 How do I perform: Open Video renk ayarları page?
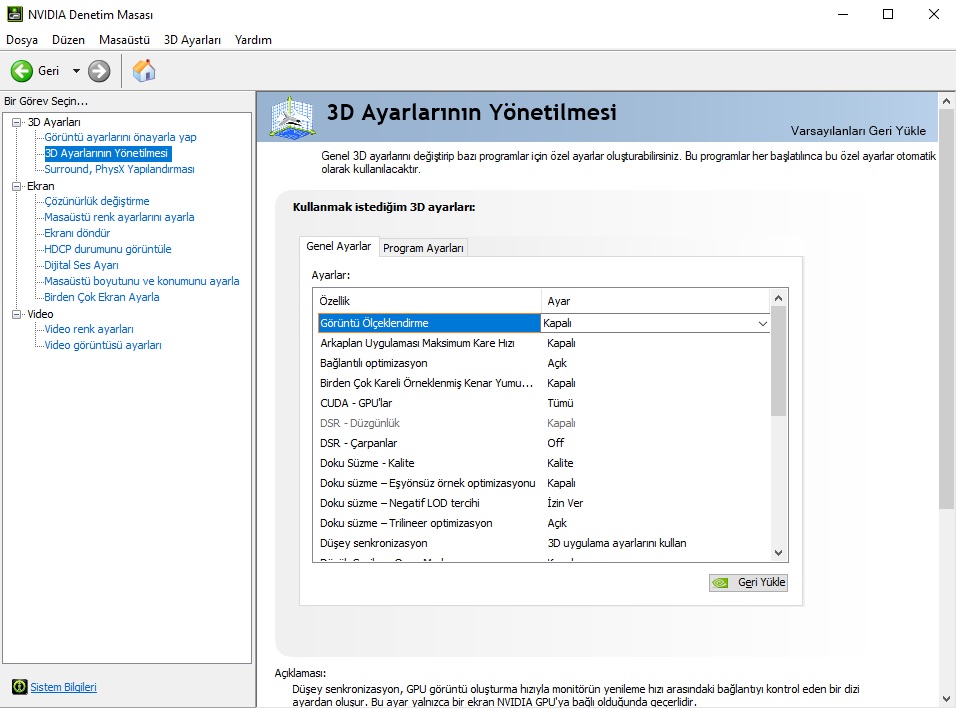click(x=88, y=329)
